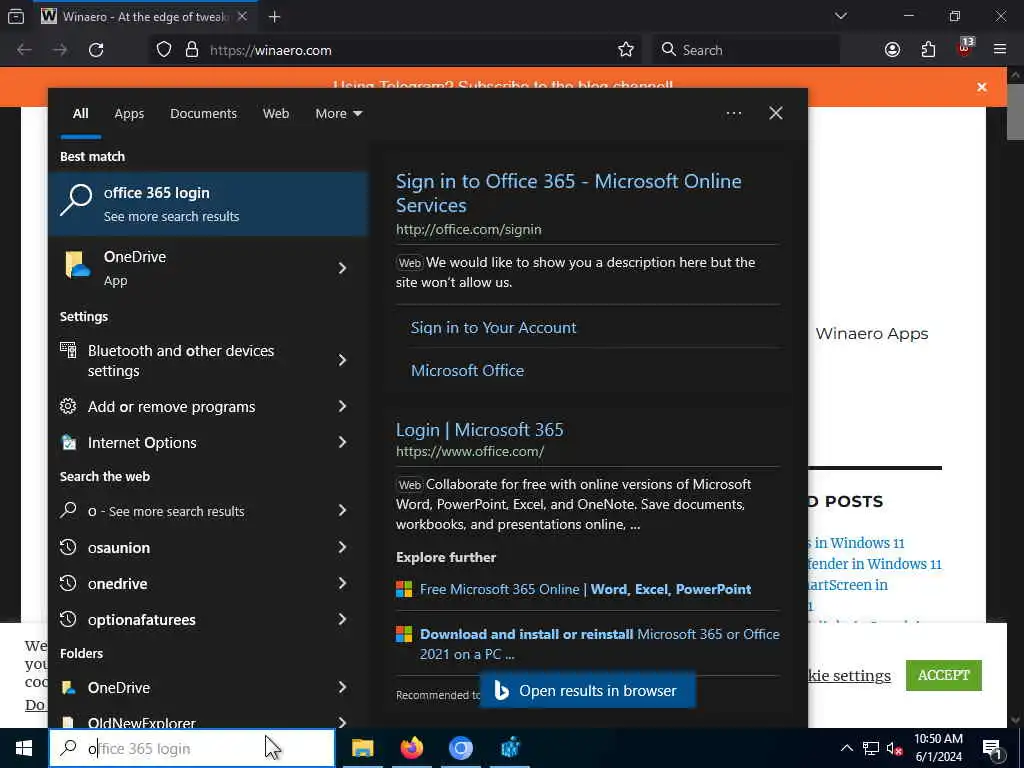Expand the OneDrive folder arrow
Image resolution: width=1024 pixels, height=768 pixels.
(342, 686)
